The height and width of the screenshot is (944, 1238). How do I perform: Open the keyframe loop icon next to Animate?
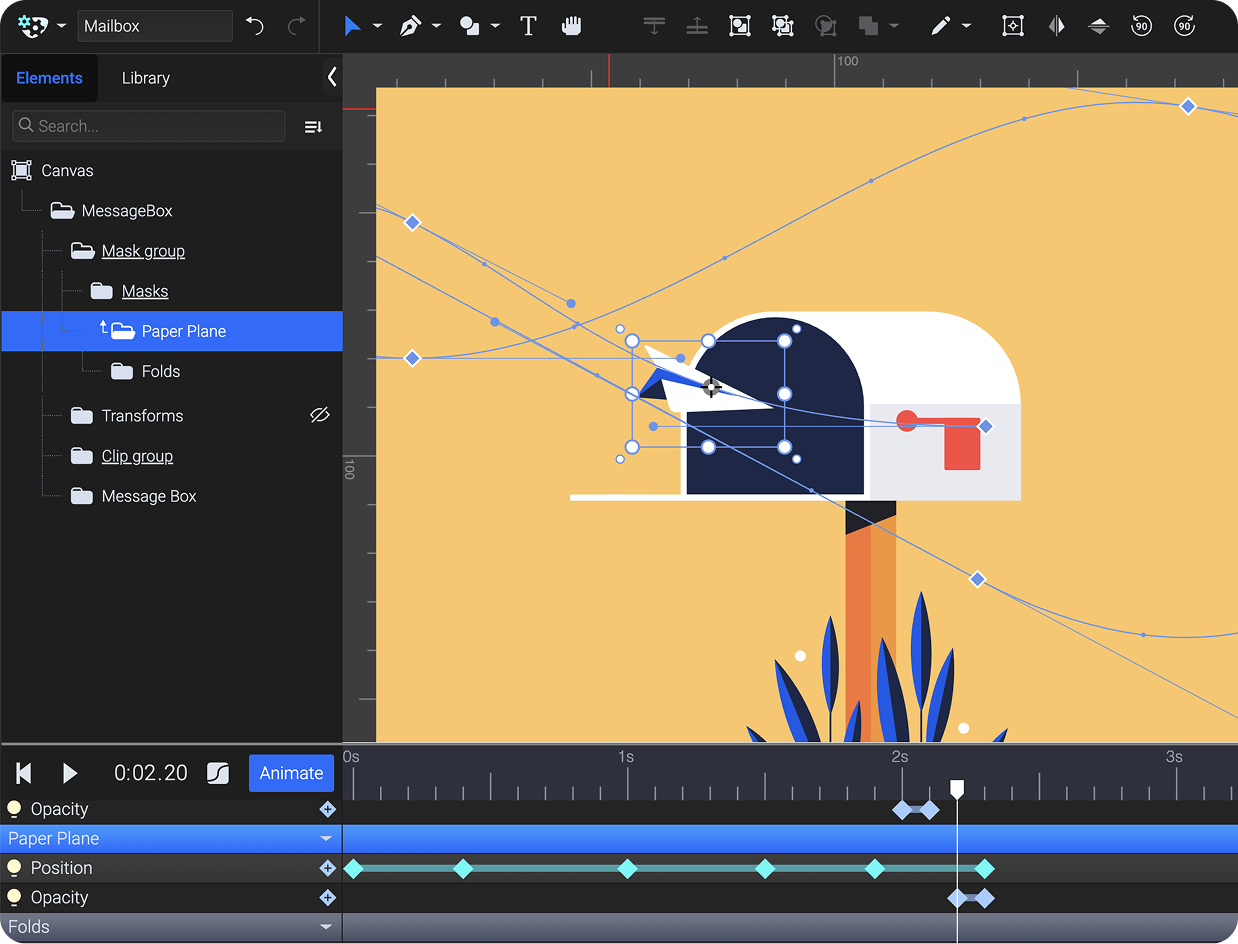click(218, 773)
